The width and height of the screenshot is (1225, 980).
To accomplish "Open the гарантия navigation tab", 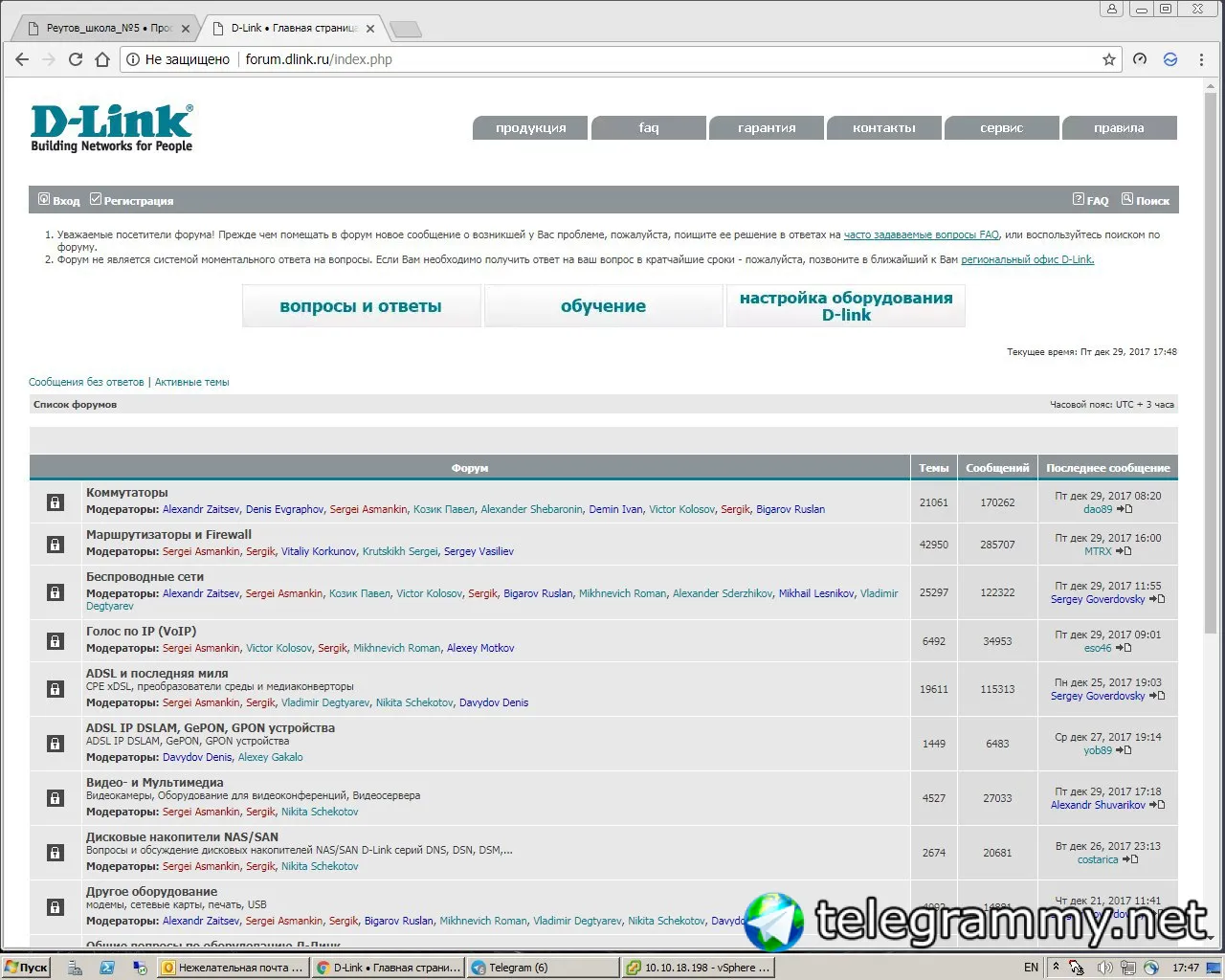I will 767,128.
